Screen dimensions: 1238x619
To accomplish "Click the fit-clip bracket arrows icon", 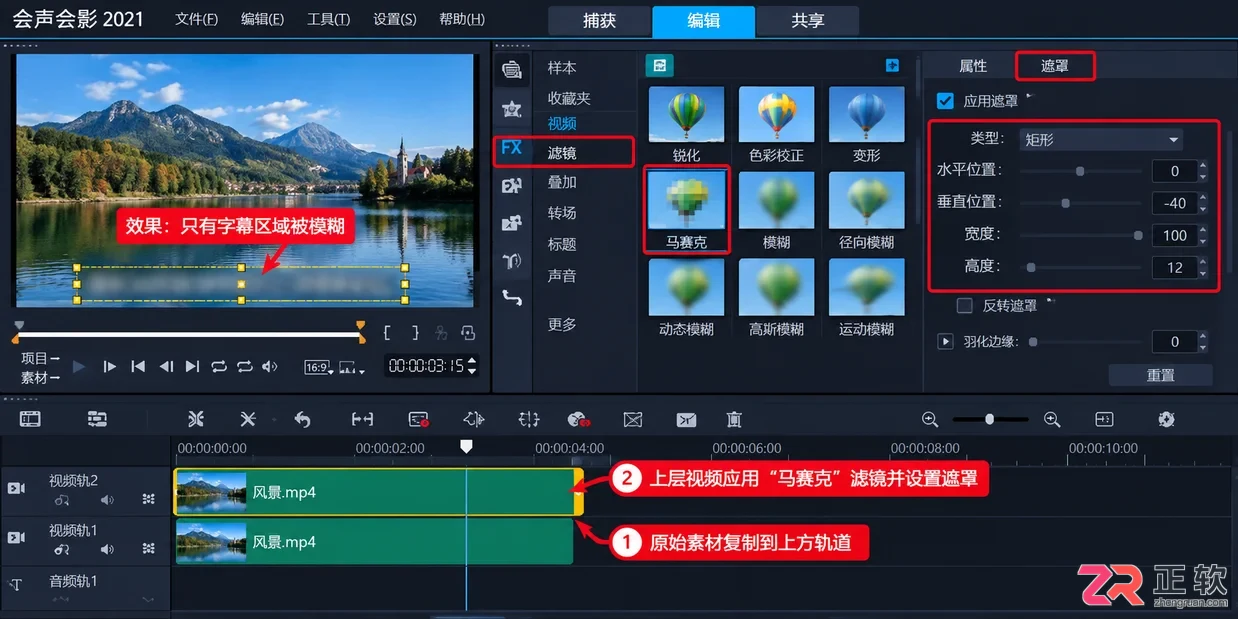I will pyautogui.click(x=362, y=420).
